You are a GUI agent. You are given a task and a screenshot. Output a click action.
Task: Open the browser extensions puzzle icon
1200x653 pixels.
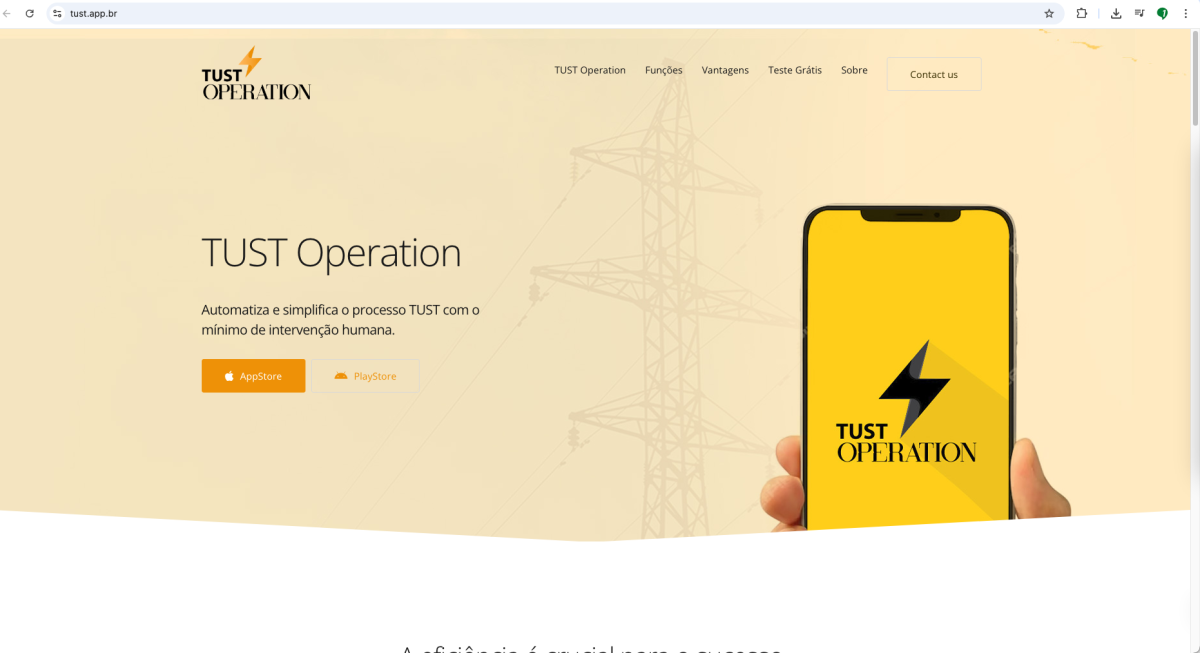pos(1082,14)
